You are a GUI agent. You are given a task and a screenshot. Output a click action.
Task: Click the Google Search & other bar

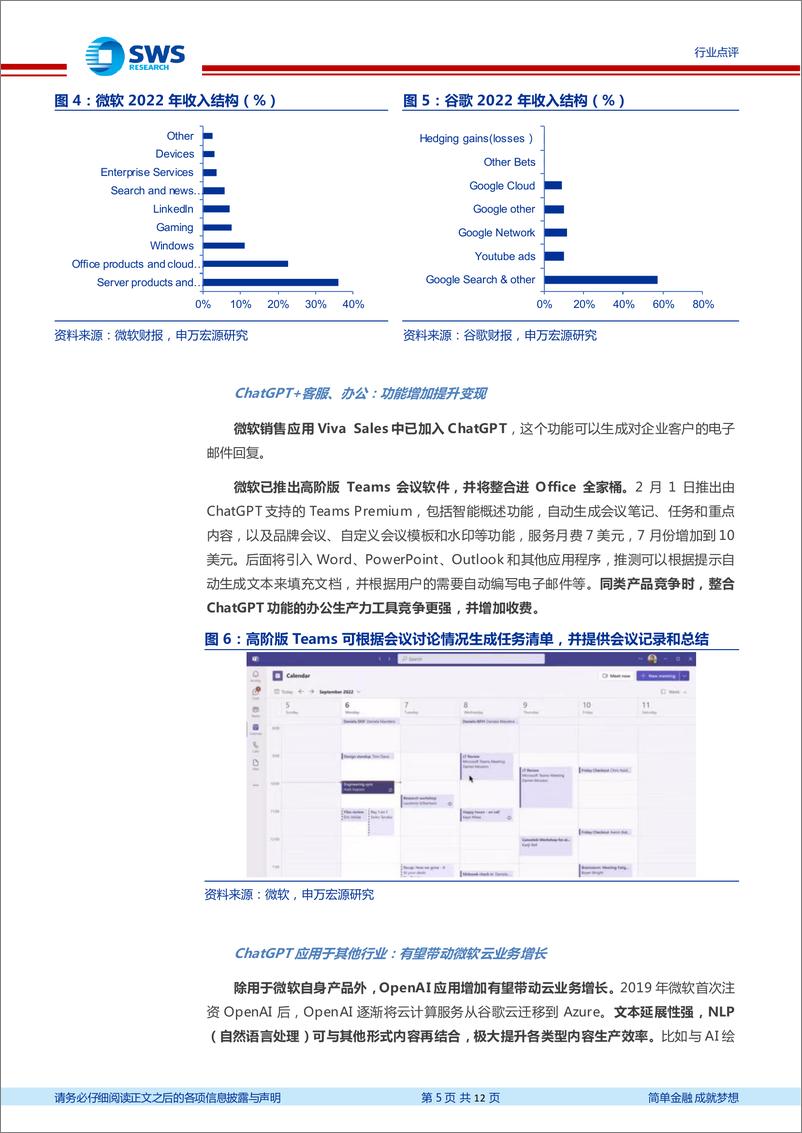[601, 280]
